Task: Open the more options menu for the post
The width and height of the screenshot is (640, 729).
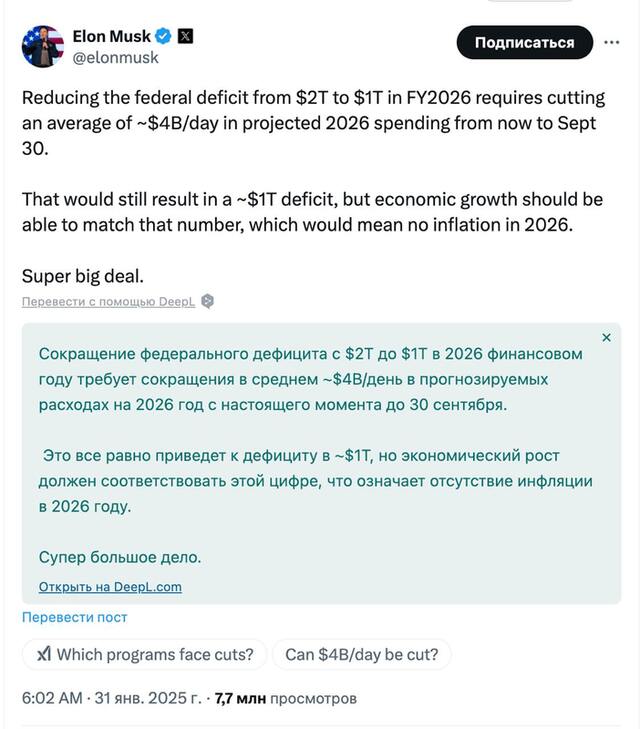Action: coord(610,42)
